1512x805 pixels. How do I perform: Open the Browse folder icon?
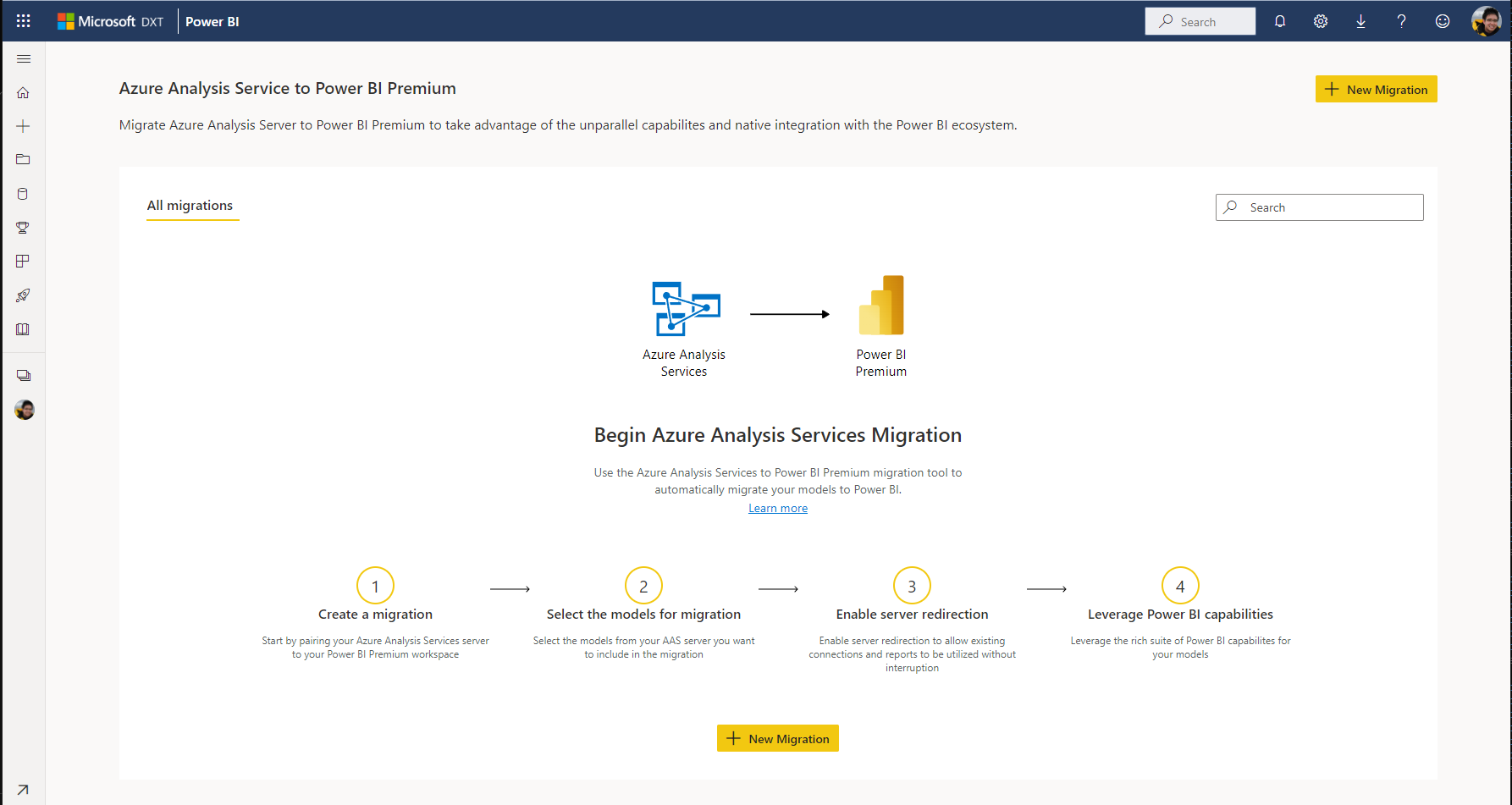pos(23,159)
